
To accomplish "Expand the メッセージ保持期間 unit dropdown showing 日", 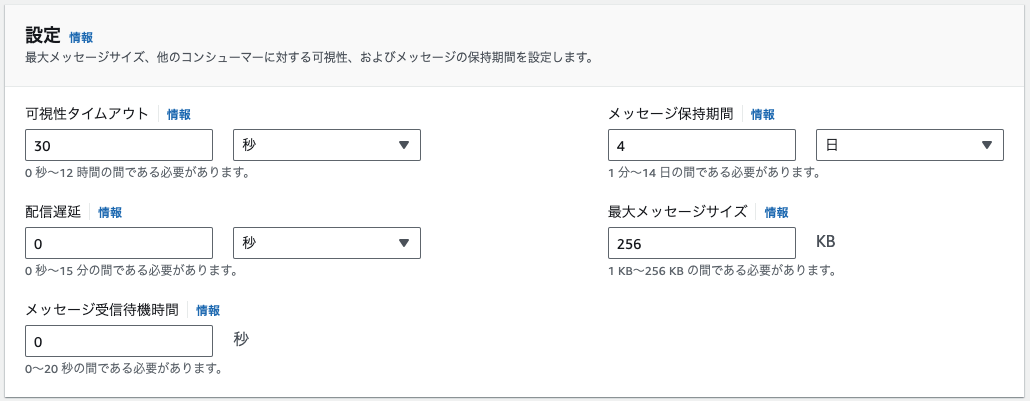I will 910,145.
